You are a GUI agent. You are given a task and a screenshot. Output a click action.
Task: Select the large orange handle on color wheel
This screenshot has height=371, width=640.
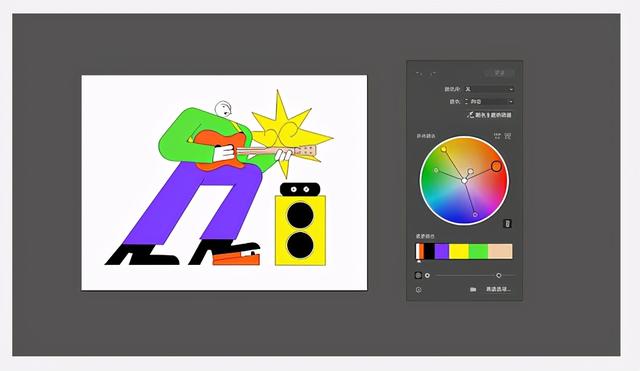(496, 166)
